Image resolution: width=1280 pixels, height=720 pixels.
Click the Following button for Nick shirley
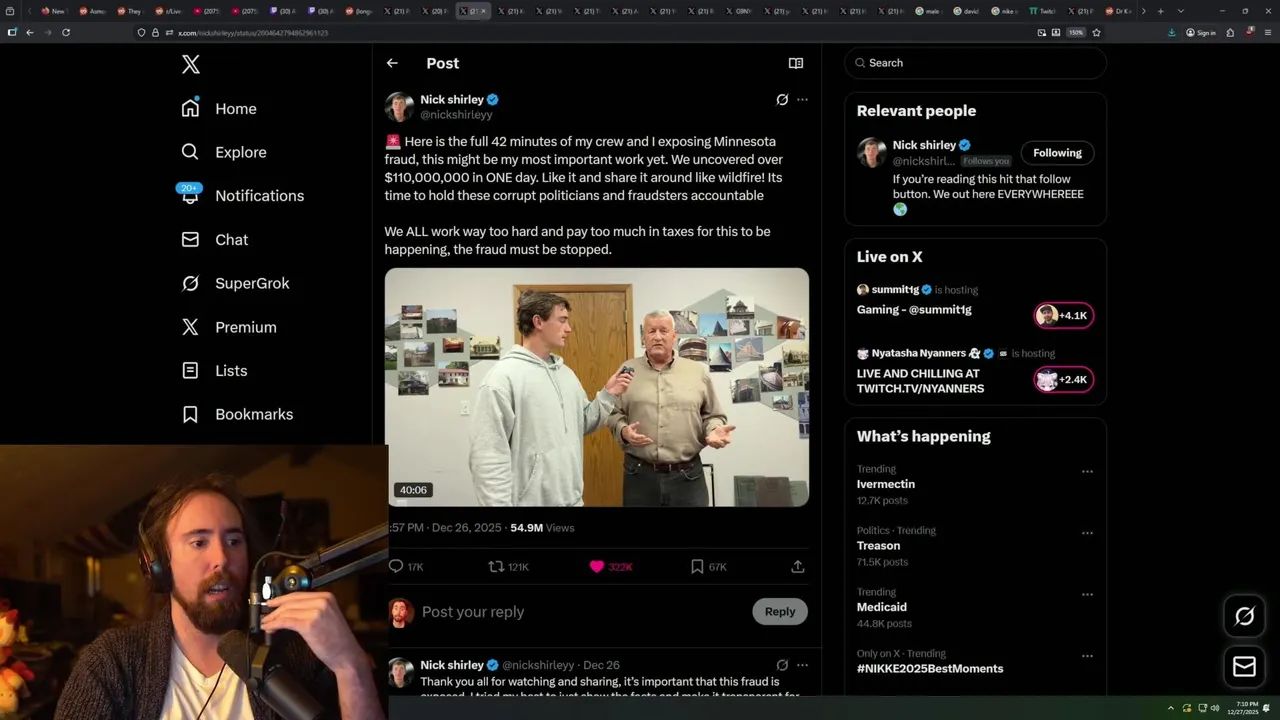pyautogui.click(x=1057, y=153)
